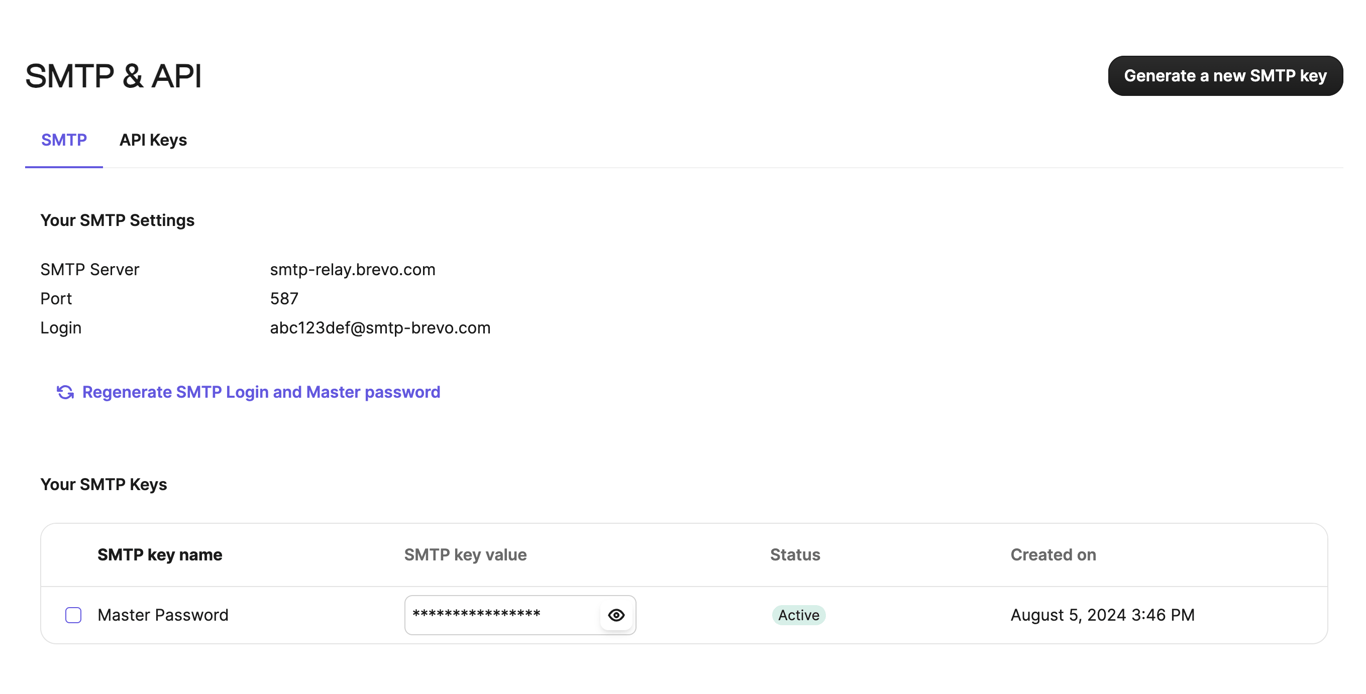The width and height of the screenshot is (1366, 694).
Task: Open the SMTP tab
Action: [x=63, y=140]
